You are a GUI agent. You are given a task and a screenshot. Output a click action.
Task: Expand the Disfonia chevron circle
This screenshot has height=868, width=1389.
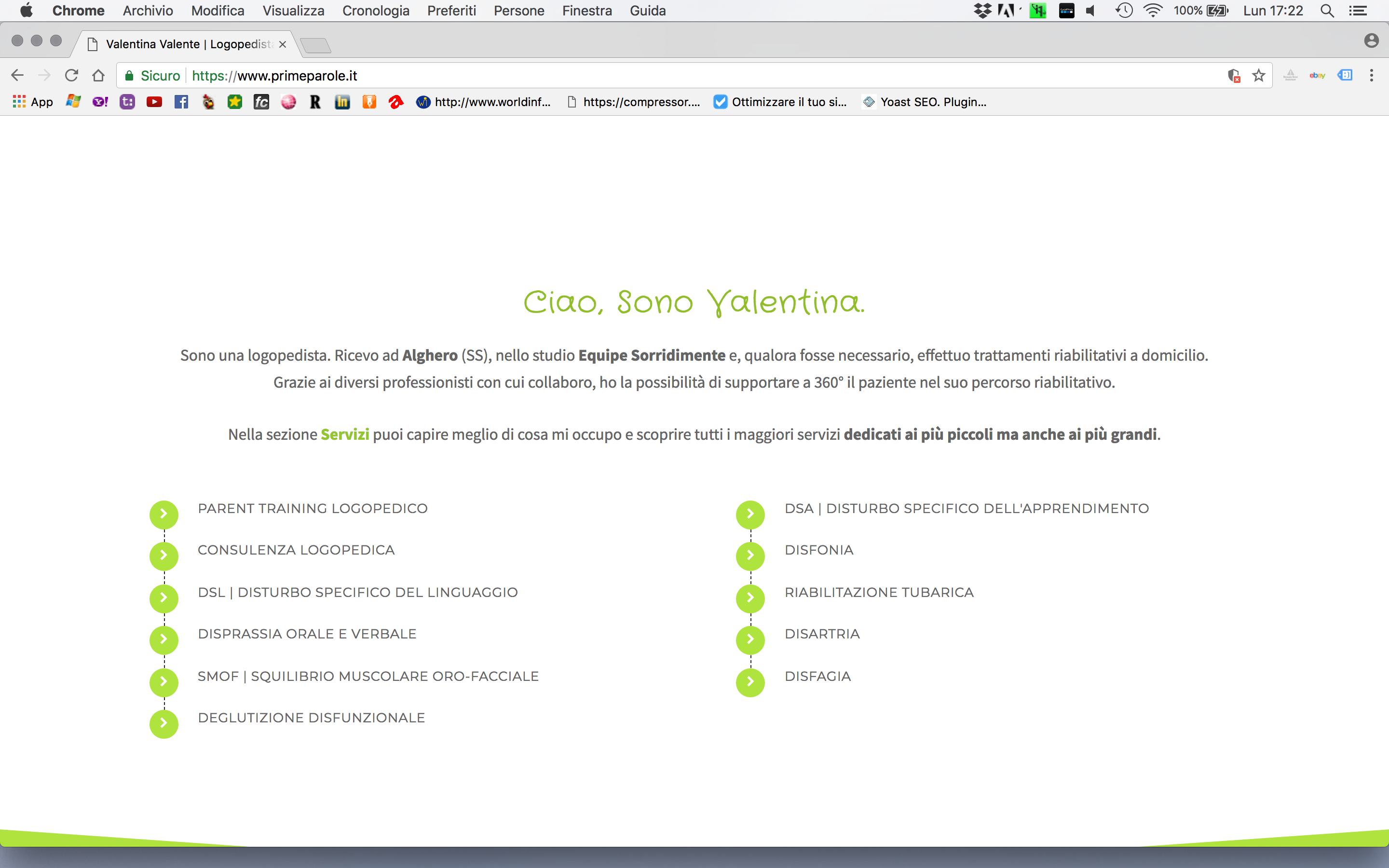coord(750,556)
